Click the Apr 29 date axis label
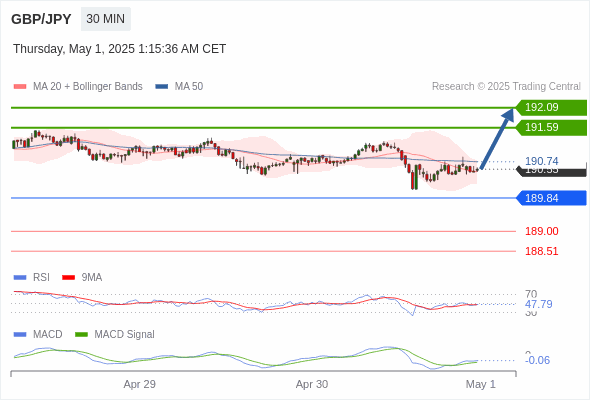The height and width of the screenshot is (400, 590). click(x=140, y=384)
